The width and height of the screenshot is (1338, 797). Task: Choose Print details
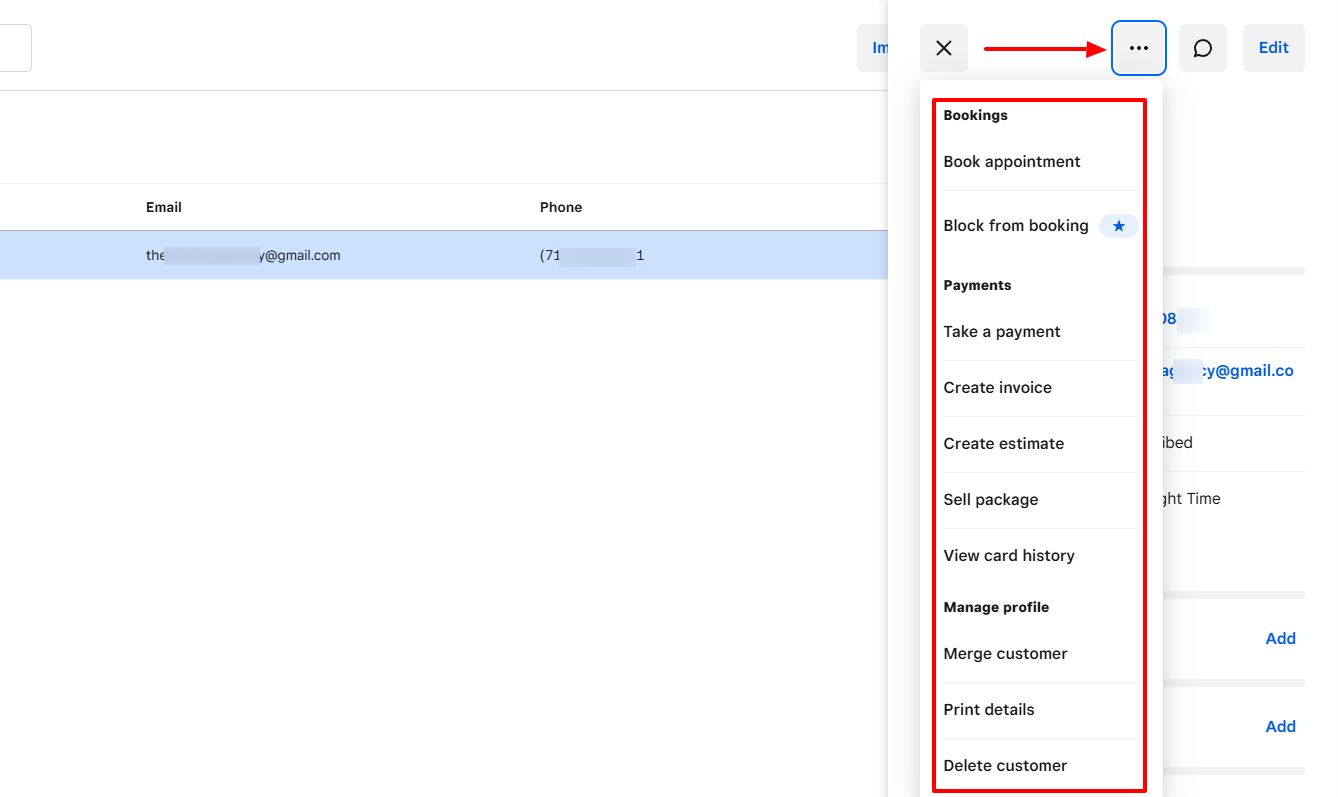[988, 709]
